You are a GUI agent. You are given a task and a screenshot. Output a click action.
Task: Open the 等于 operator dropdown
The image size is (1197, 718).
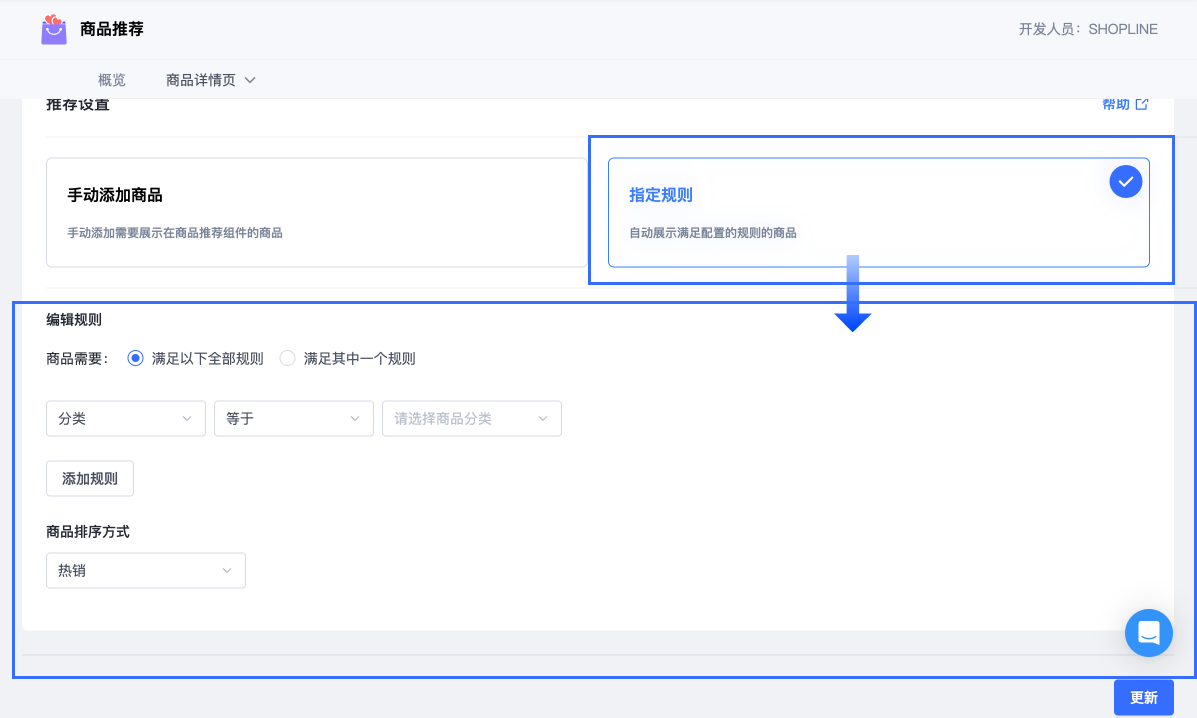pos(294,418)
